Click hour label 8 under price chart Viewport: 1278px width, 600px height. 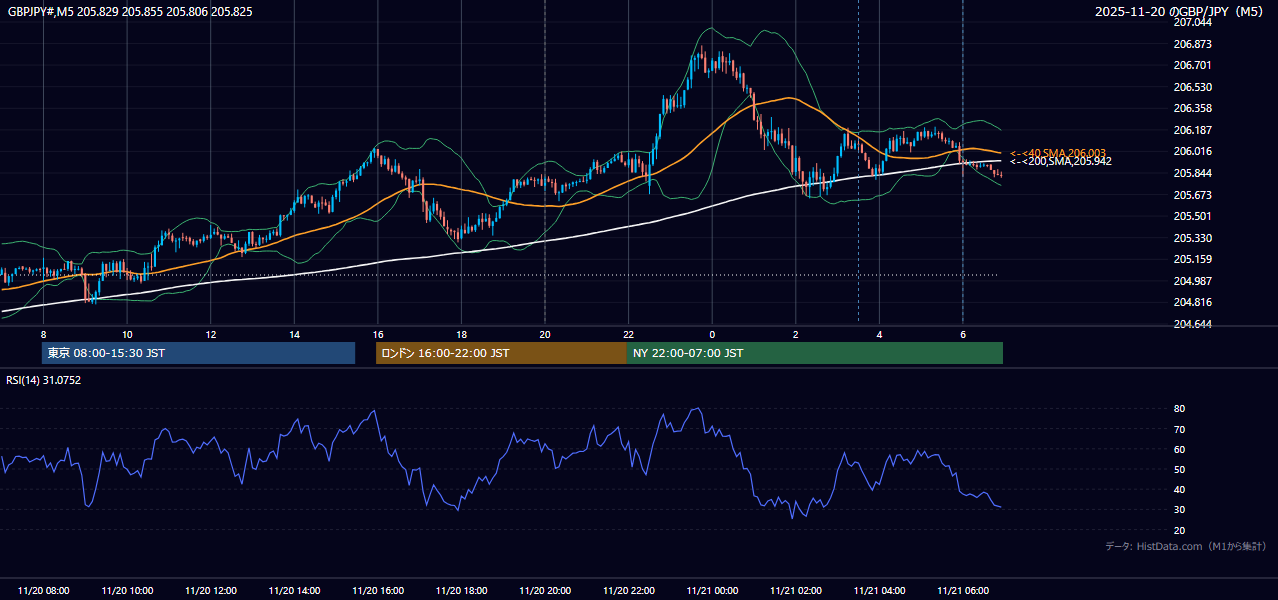(x=43, y=334)
